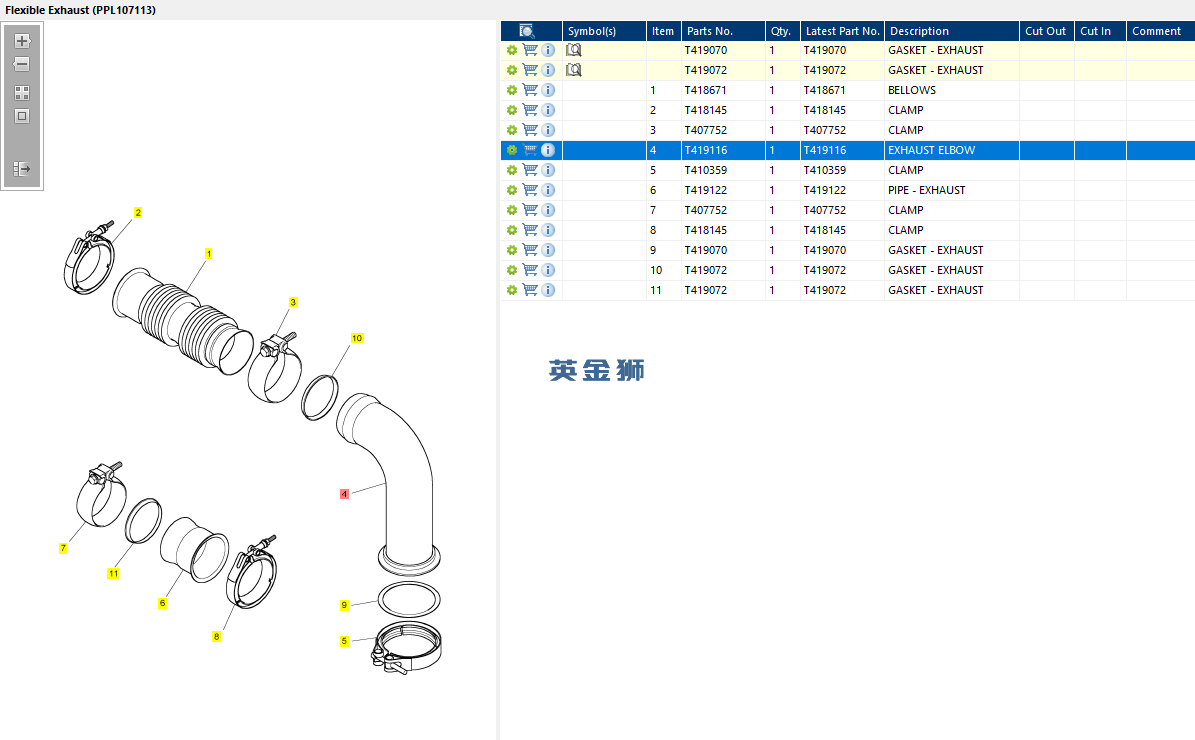The height and width of the screenshot is (740, 1195).
Task: Sort by the Description column header
Action: click(x=952, y=30)
